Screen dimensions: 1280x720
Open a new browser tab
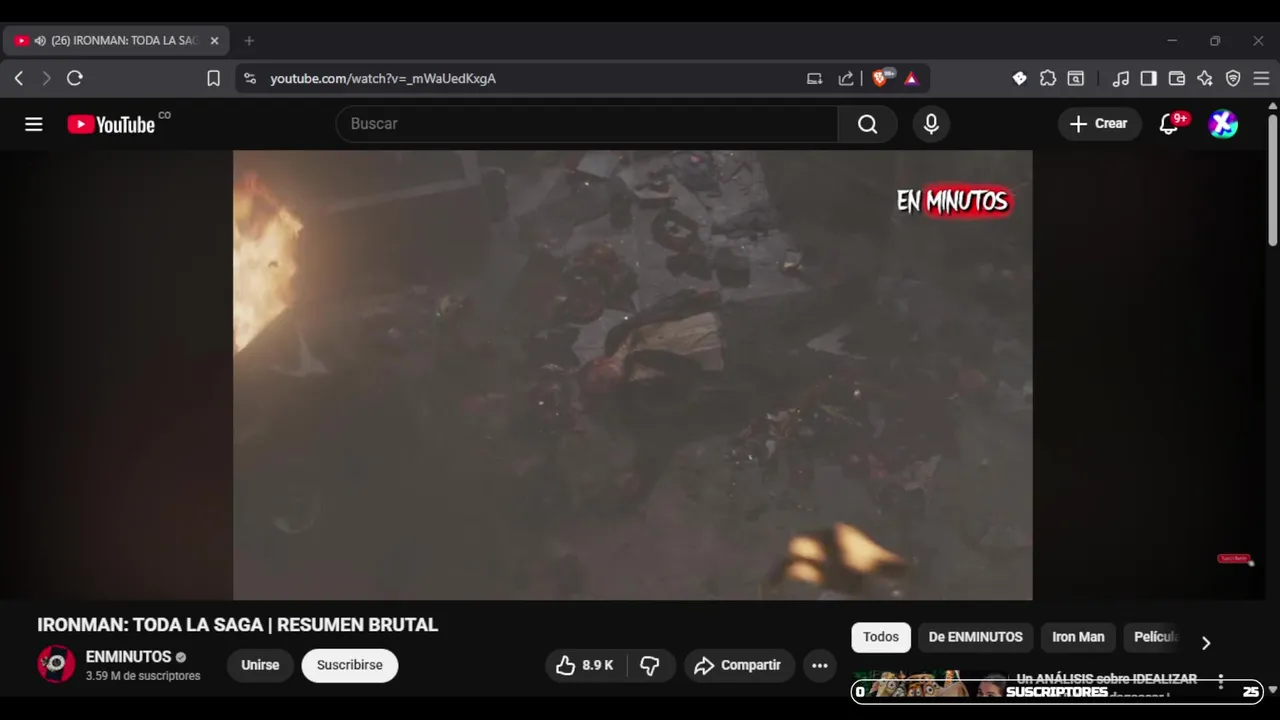tap(249, 41)
